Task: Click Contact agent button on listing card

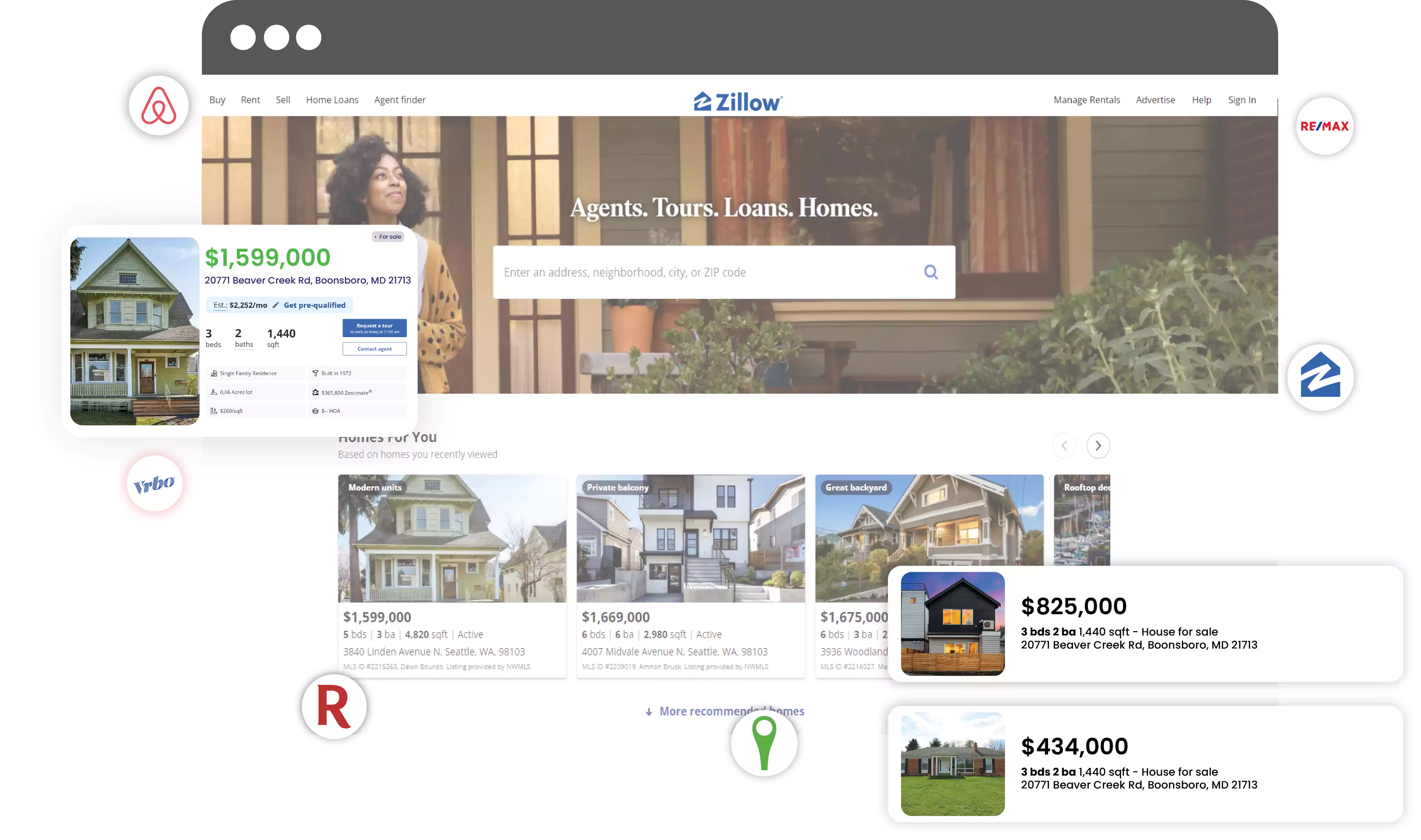Action: coord(374,349)
